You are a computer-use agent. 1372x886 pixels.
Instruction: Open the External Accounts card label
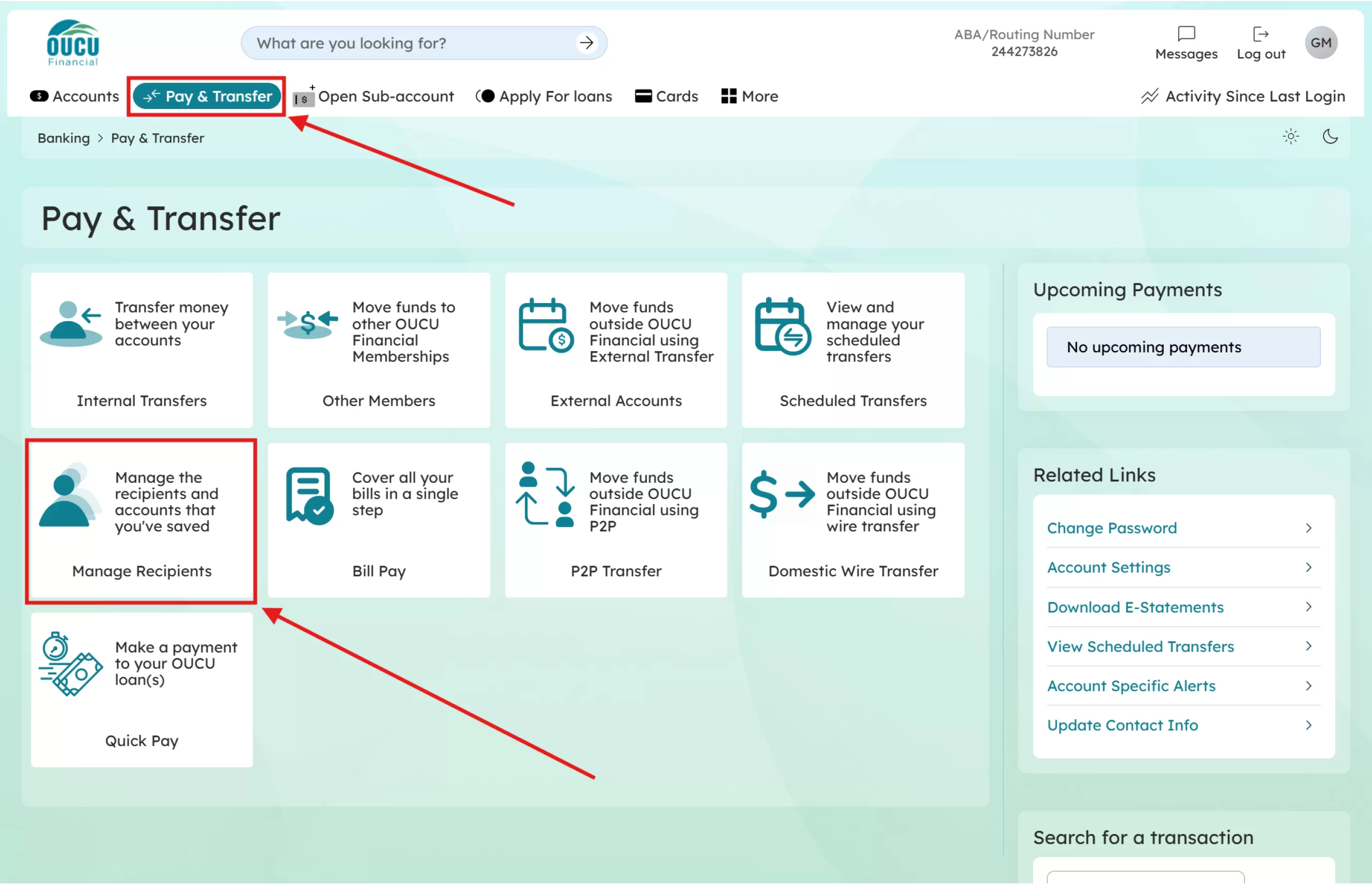(x=616, y=401)
